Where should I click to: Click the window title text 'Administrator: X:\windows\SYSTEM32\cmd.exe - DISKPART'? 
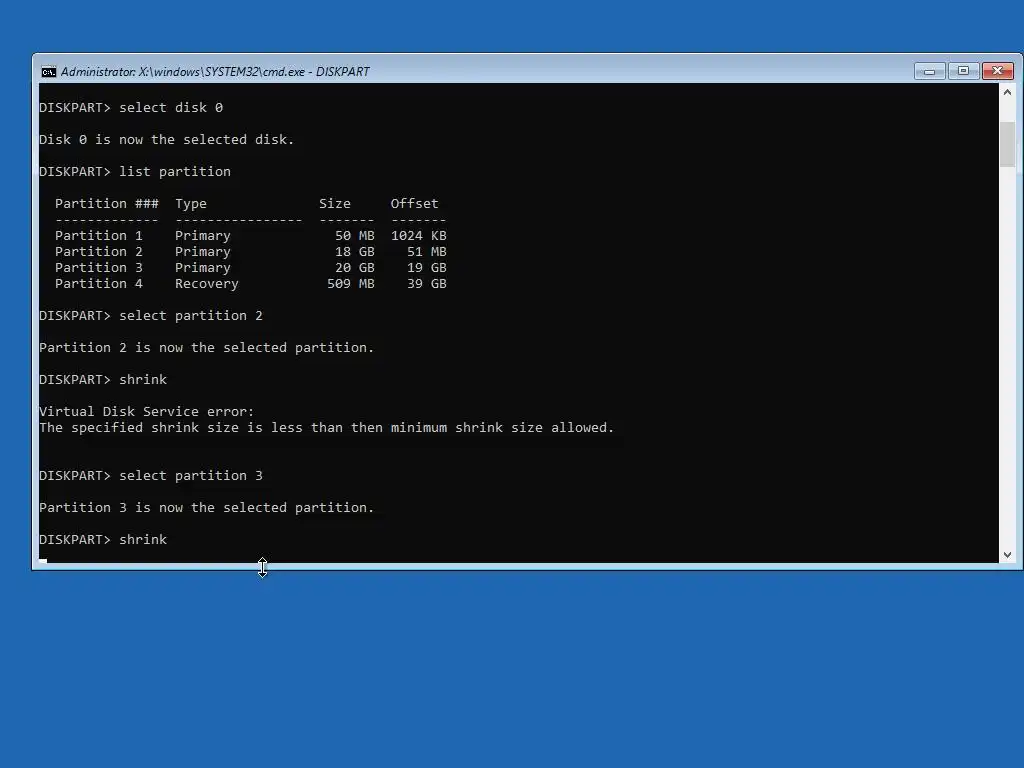tap(215, 72)
